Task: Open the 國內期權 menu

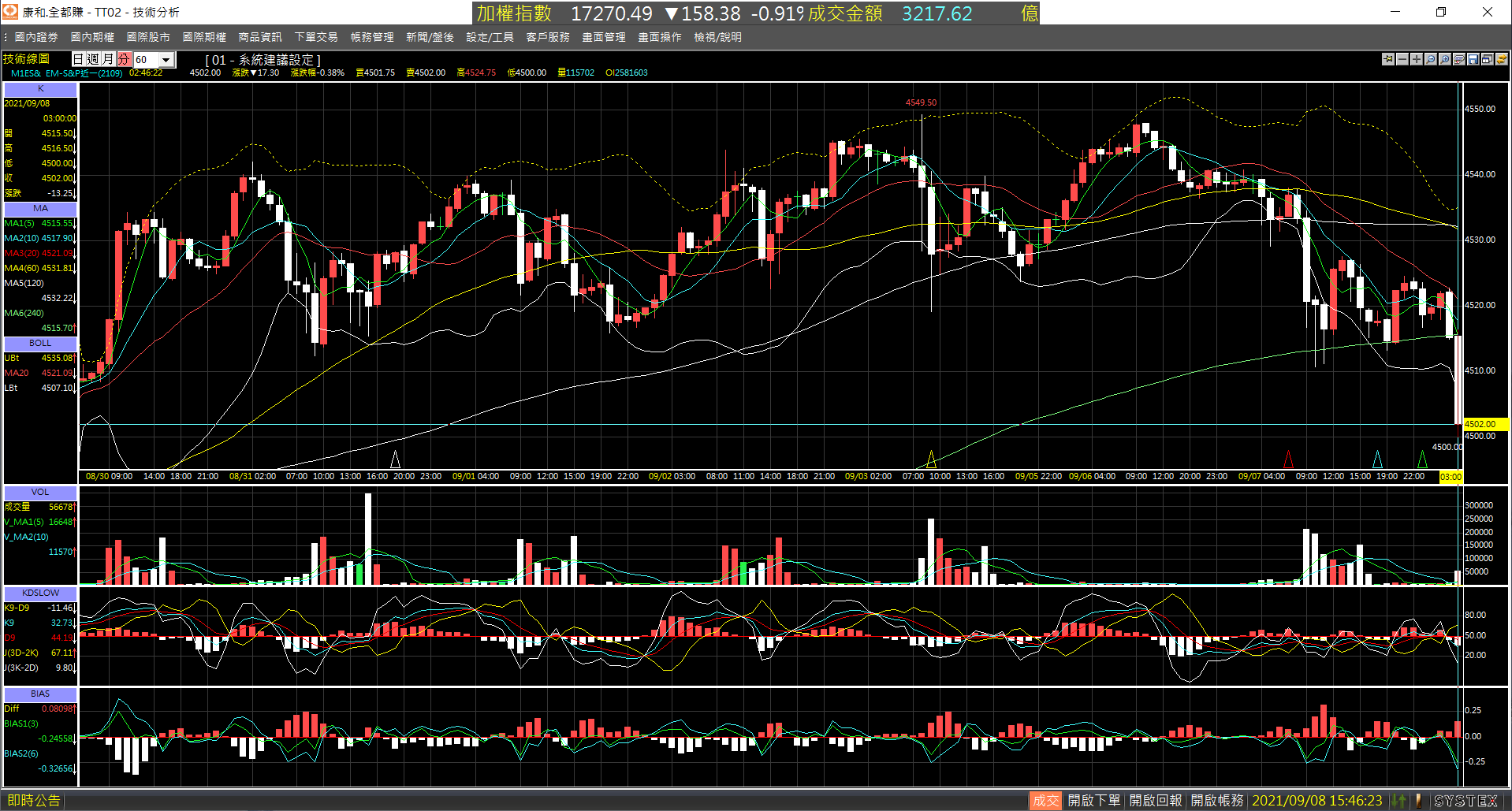Action: [x=92, y=37]
